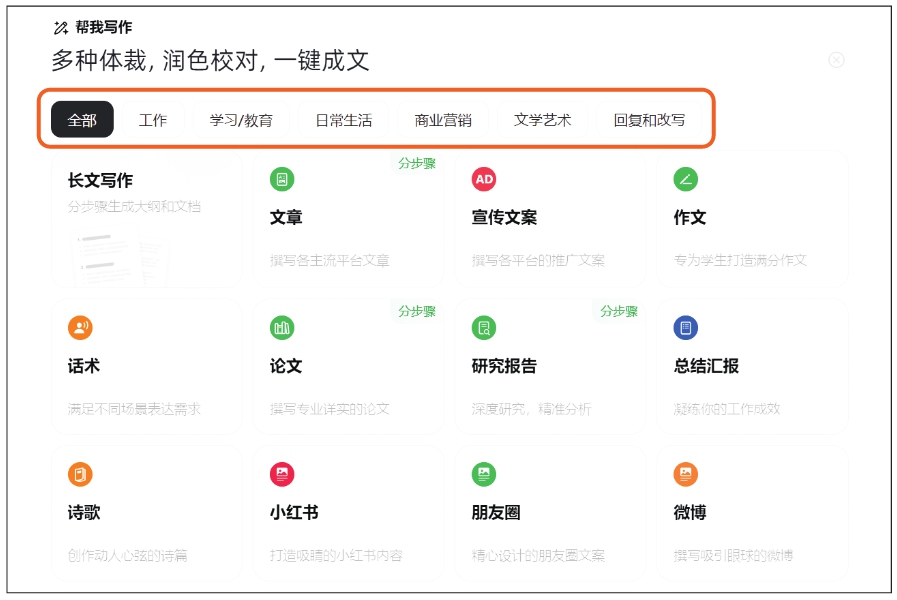897x600 pixels.
Task: Click the green 研究报告 report icon
Action: pyautogui.click(x=484, y=327)
